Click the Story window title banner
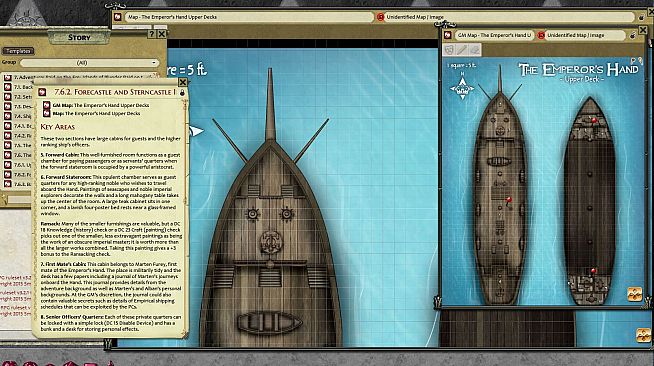The image size is (654, 366). click(x=79, y=38)
